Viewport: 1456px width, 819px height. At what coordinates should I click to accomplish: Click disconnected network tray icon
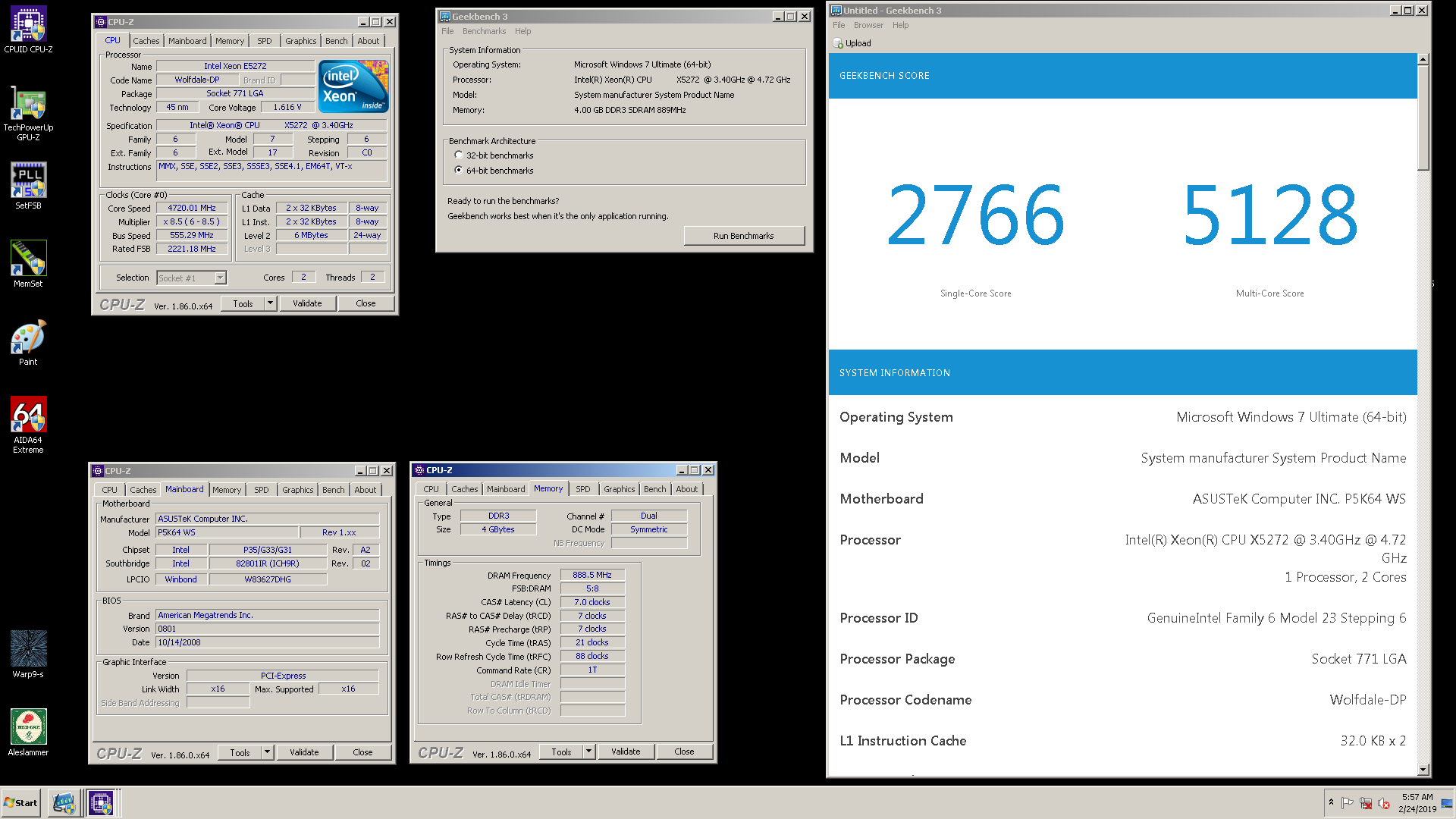pos(1366,803)
